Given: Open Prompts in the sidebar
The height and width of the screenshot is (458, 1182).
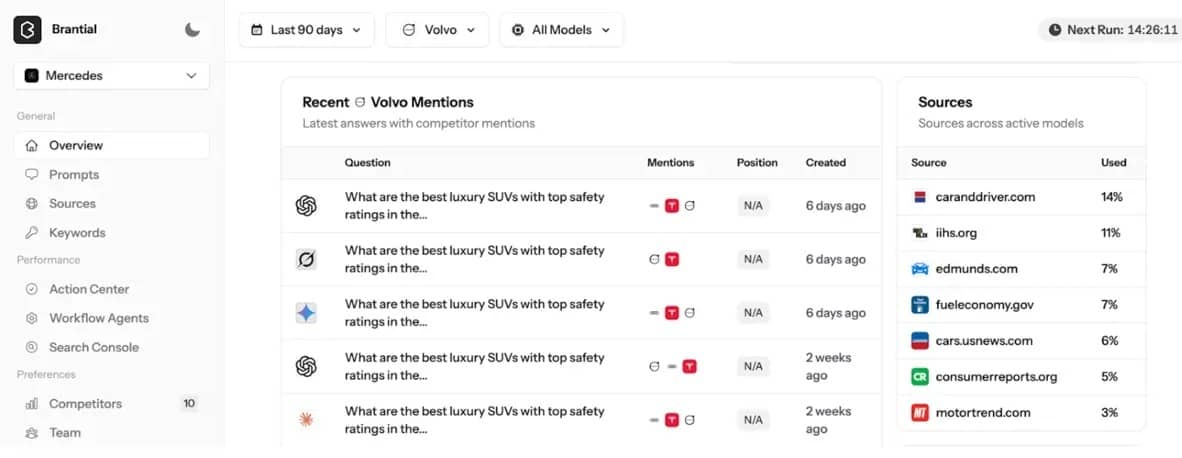Looking at the screenshot, I should (112, 175).
